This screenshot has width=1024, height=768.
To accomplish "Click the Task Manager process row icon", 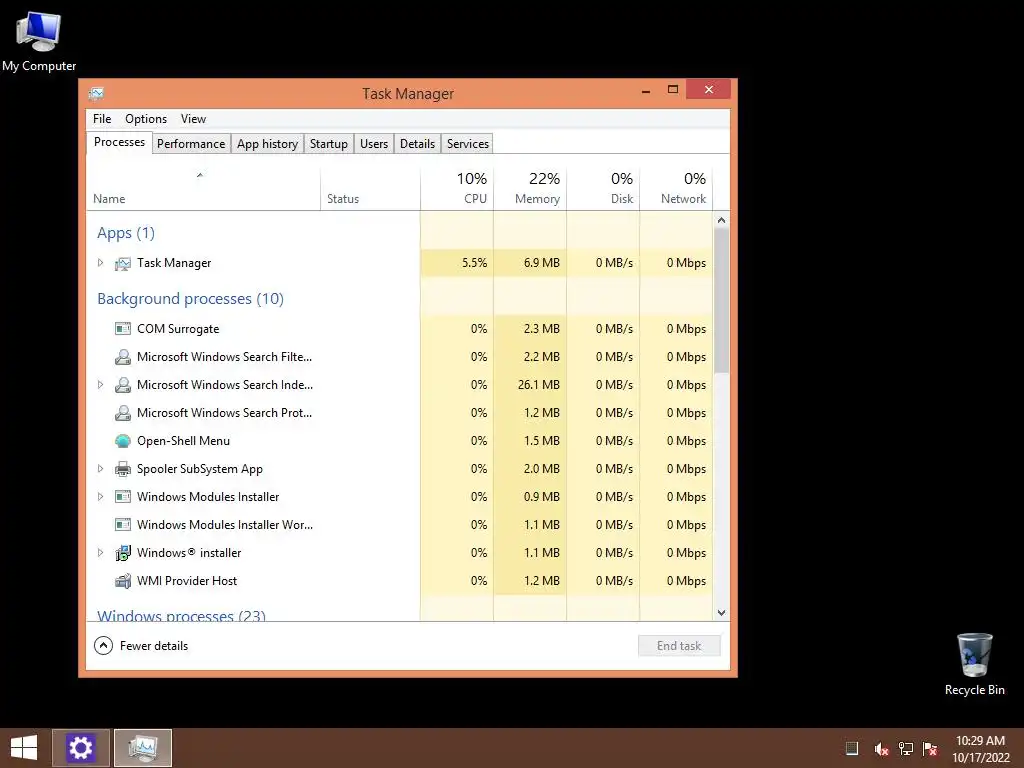I will point(123,263).
